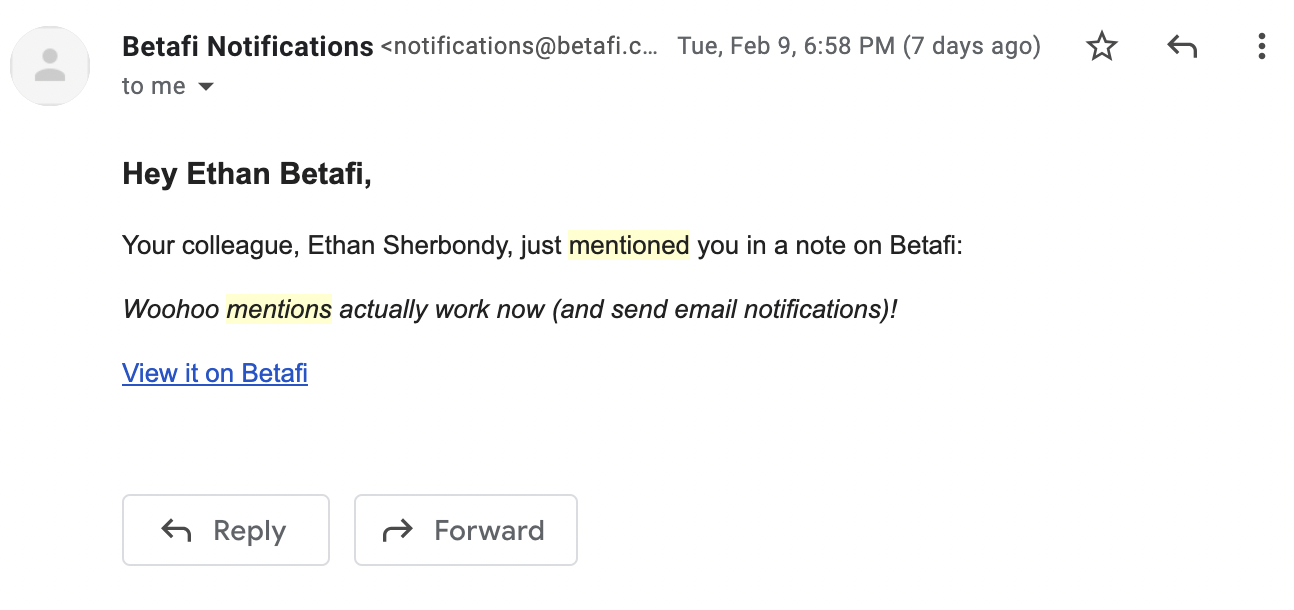Click the highlighted word "mentions" in italics
Viewport: 1294px width, 610px height.
coord(279,309)
